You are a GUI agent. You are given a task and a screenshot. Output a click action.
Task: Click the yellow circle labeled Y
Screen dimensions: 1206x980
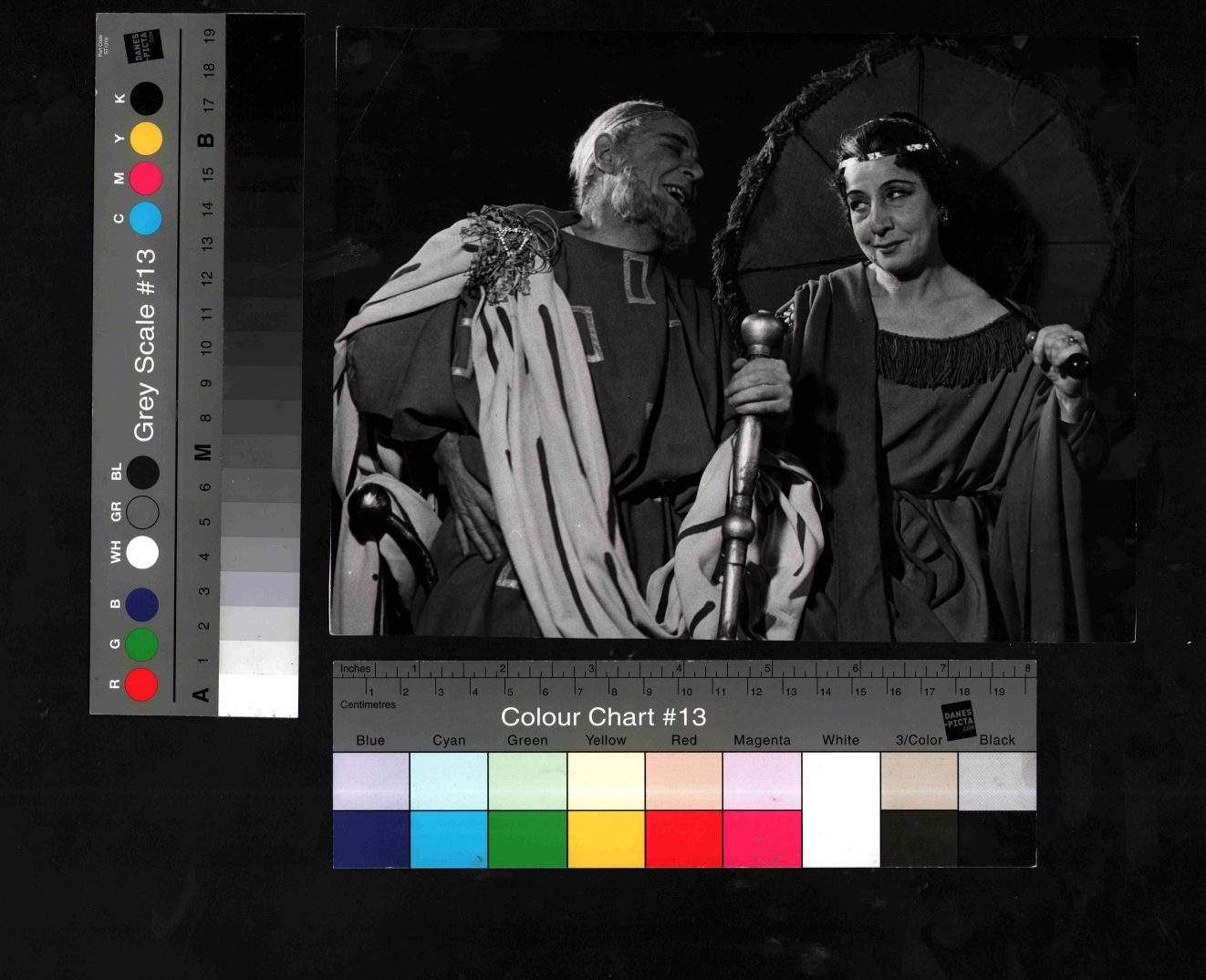146,139
